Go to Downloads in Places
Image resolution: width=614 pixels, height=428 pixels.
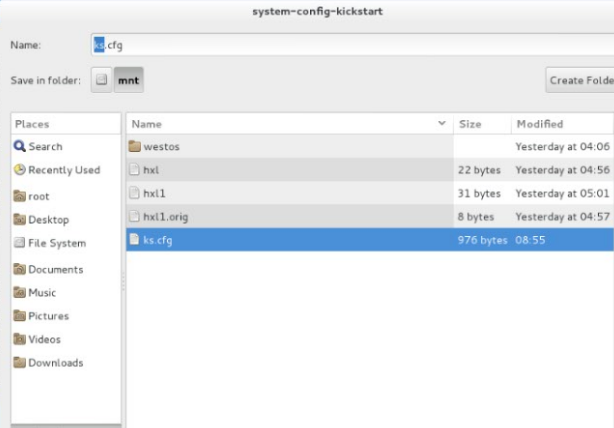point(56,363)
